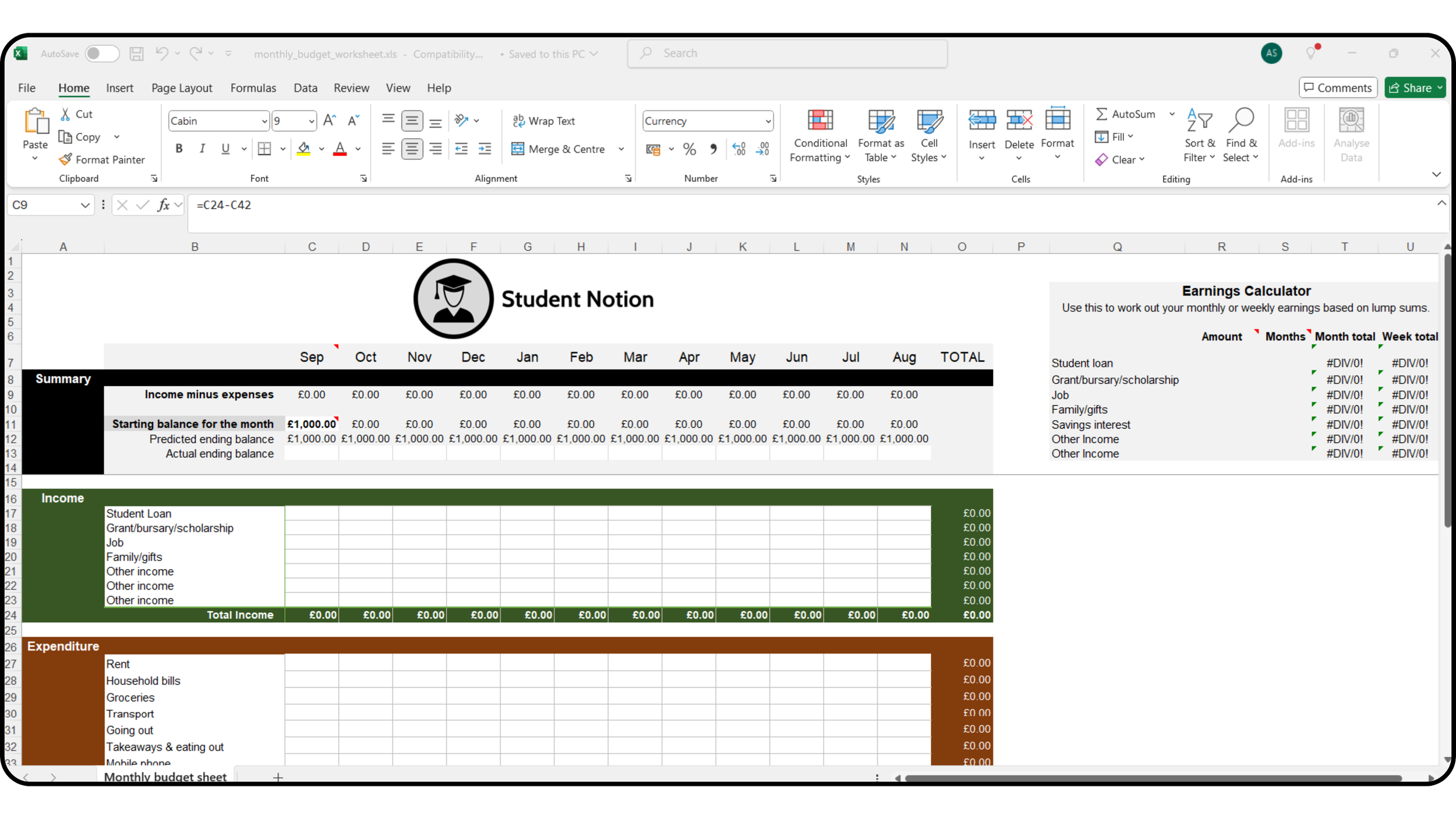
Task: Click the Save floppy disk icon
Action: [136, 54]
